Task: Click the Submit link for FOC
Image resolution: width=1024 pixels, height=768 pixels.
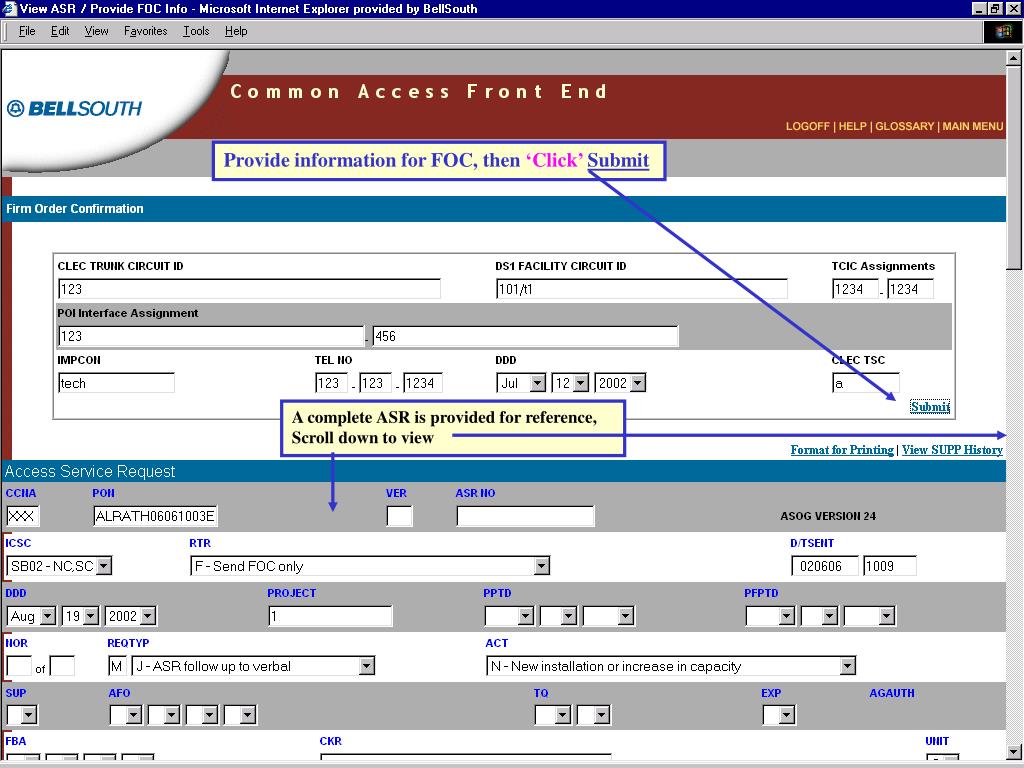Action: coord(930,407)
